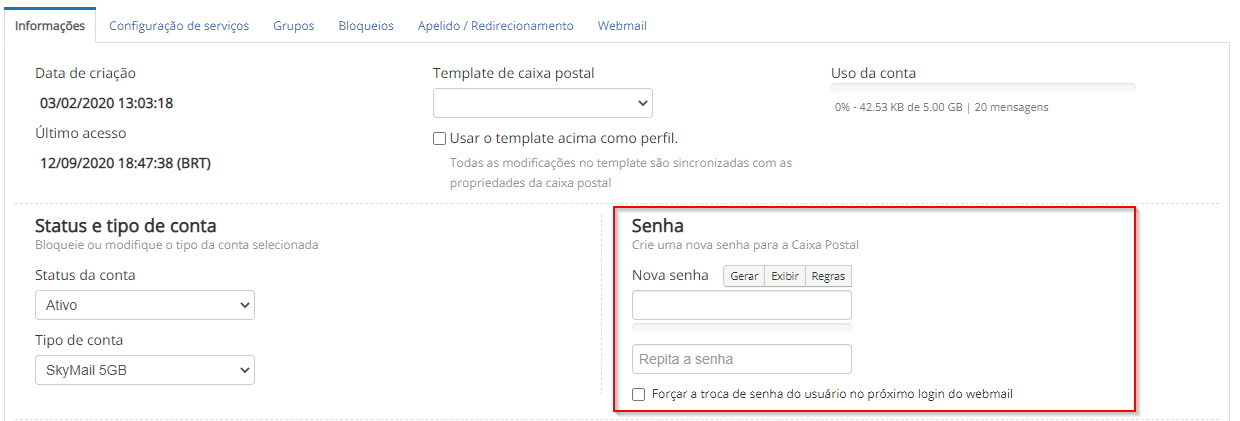The width and height of the screenshot is (1240, 421).
Task: Click Exibir to show the password
Action: [x=785, y=276]
